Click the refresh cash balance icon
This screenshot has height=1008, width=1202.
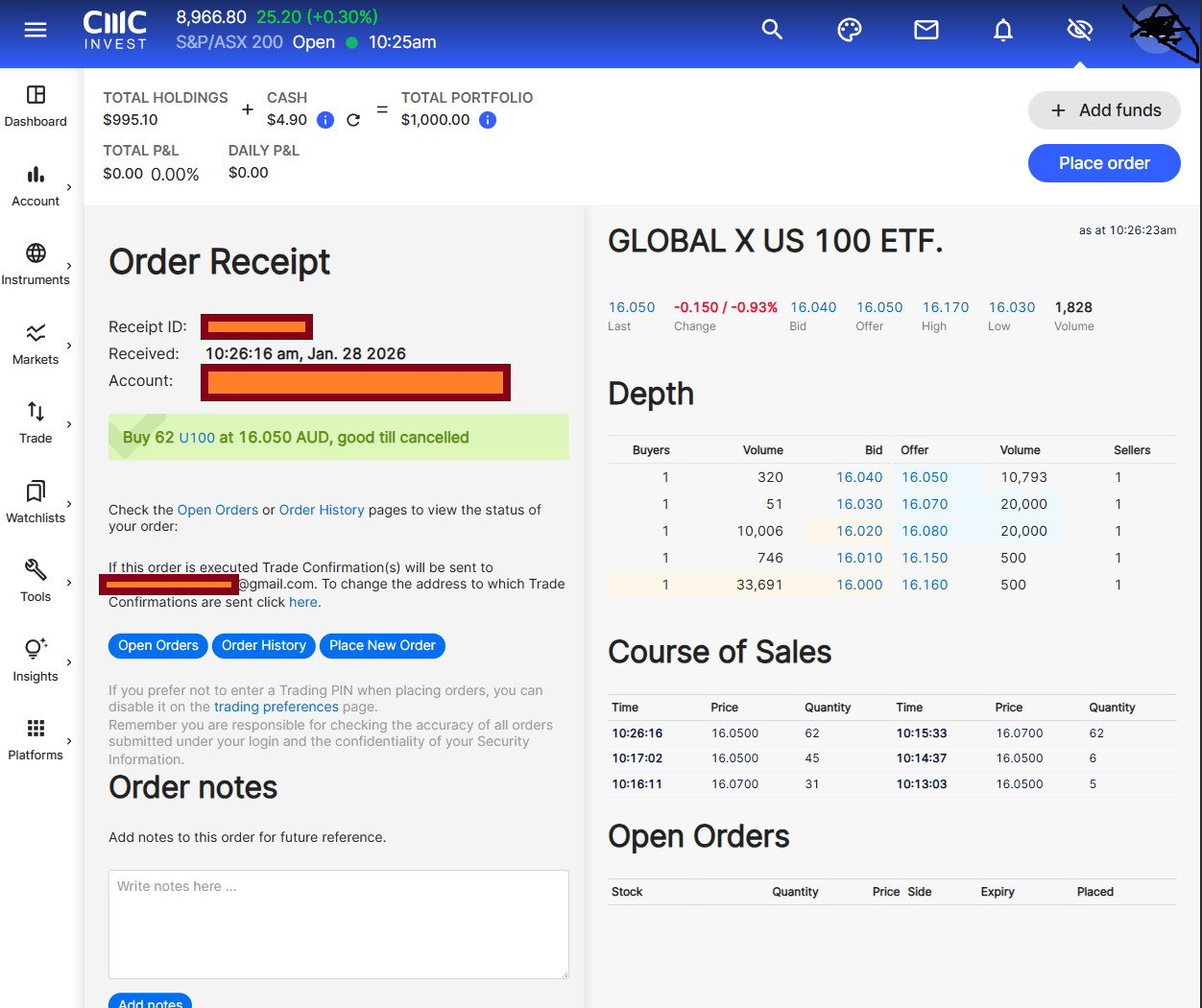pos(353,120)
